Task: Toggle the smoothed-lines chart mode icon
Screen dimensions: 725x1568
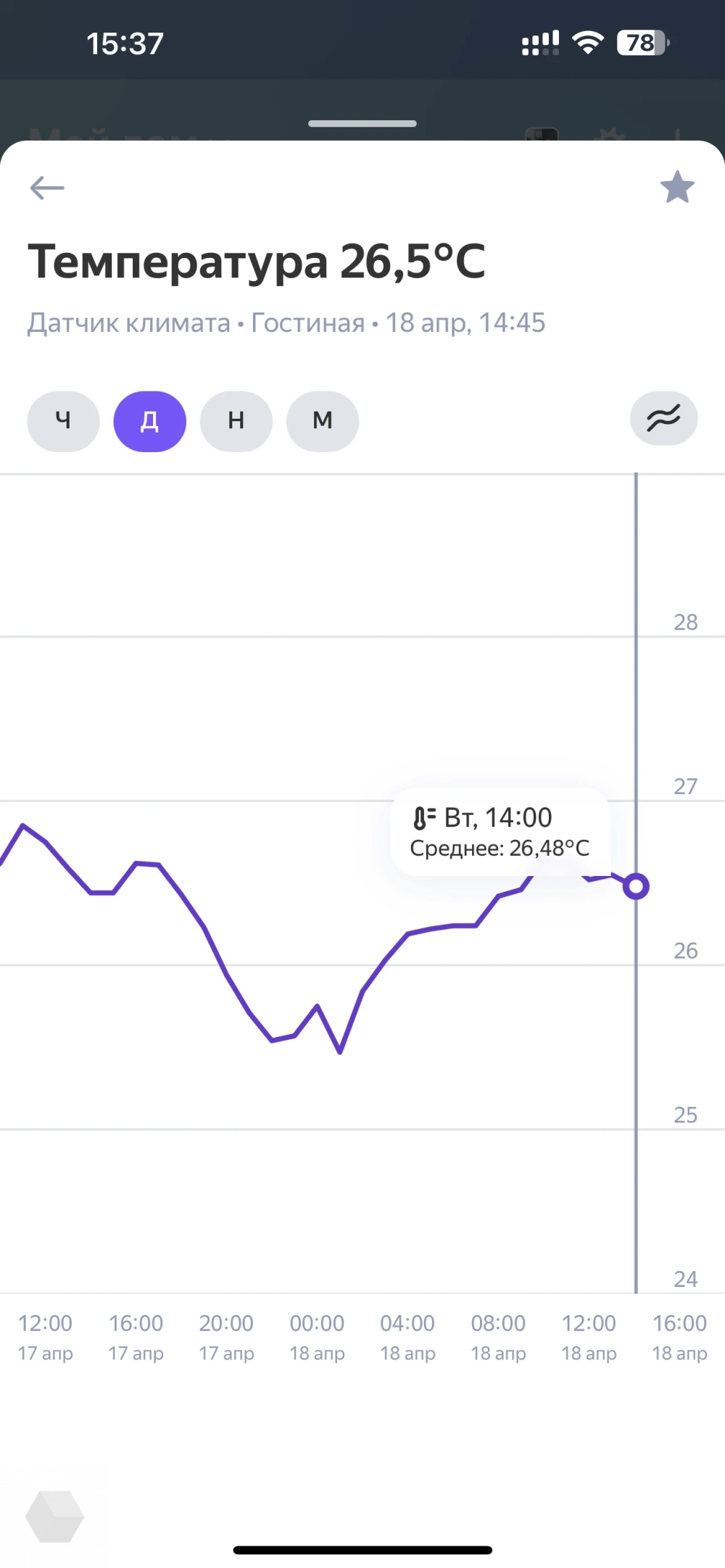Action: pos(663,419)
